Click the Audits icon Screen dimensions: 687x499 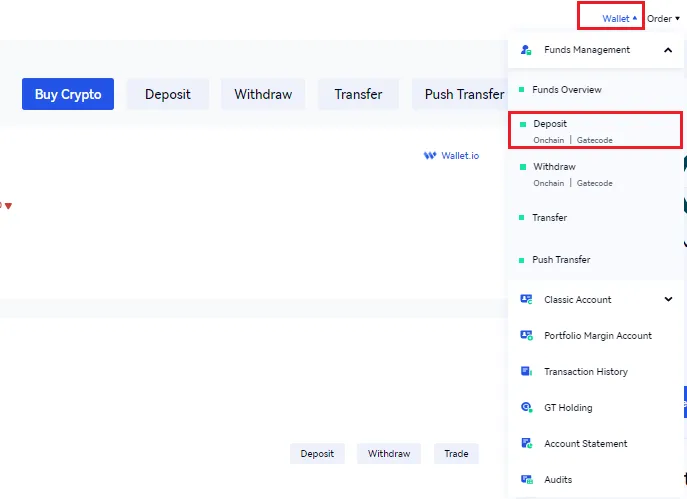526,480
